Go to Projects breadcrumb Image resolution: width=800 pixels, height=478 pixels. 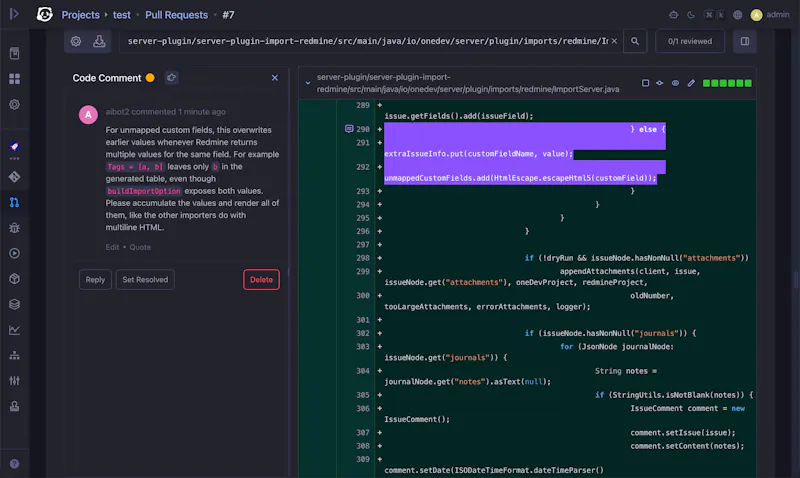pyautogui.click(x=81, y=15)
